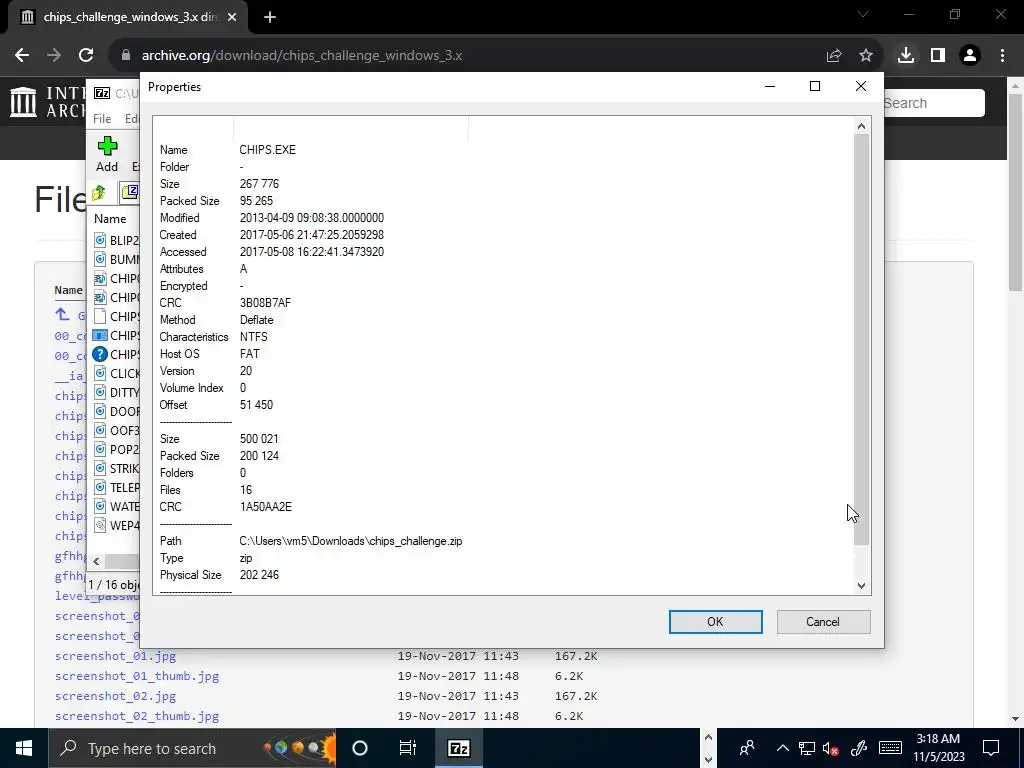
Task: Click the muted volume tray icon
Action: [x=831, y=748]
